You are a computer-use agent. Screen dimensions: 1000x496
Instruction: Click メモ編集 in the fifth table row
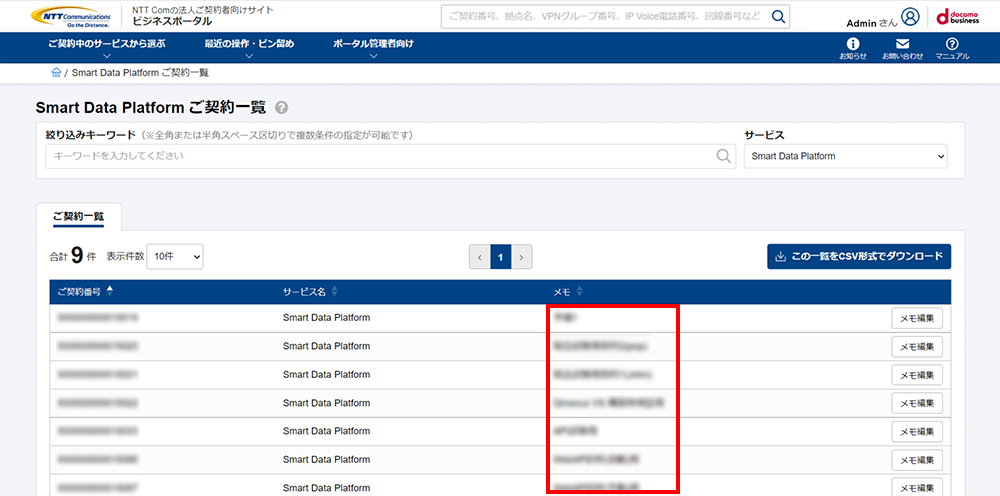pos(917,432)
